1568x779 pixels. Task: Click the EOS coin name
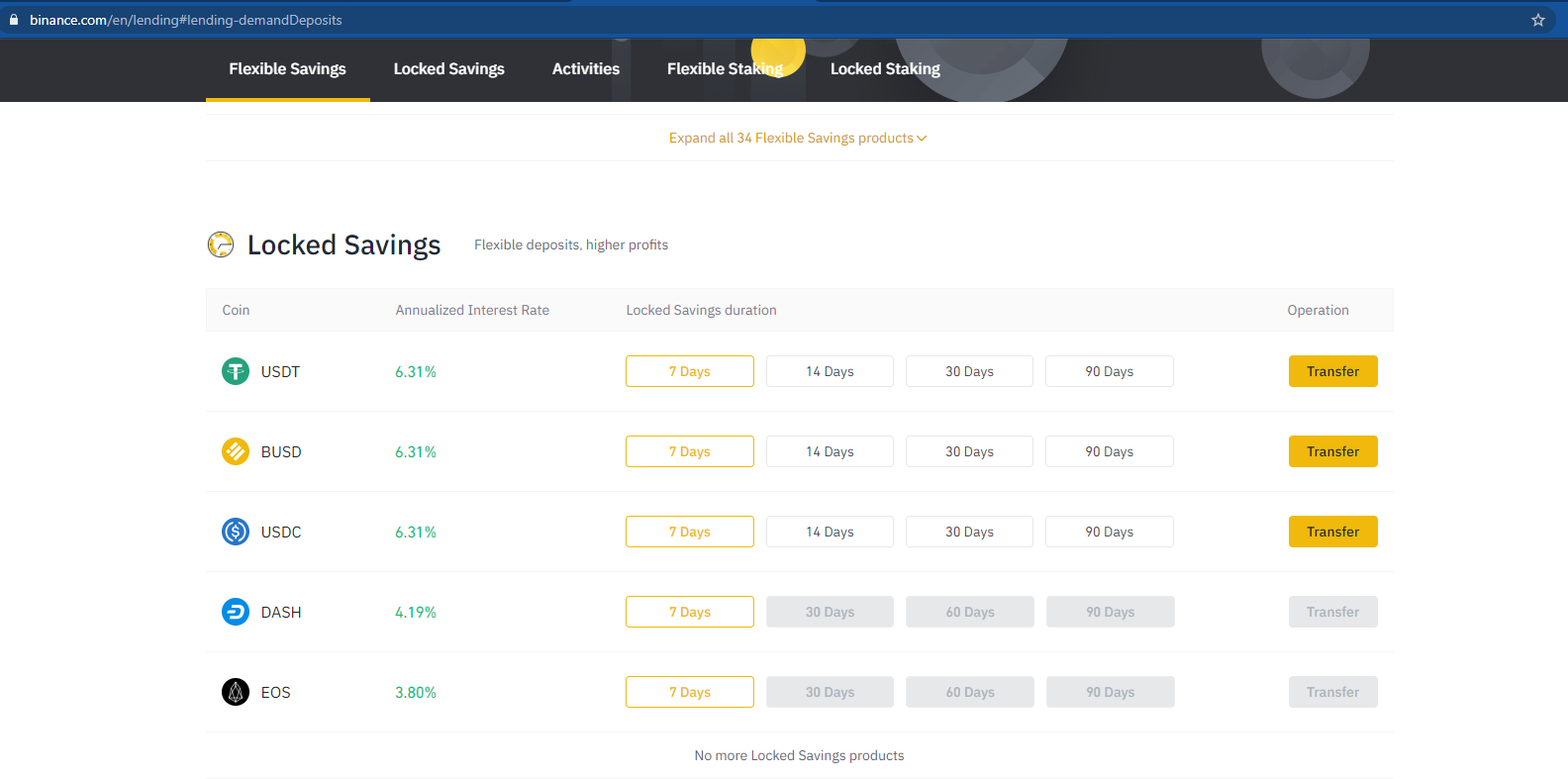click(x=276, y=692)
